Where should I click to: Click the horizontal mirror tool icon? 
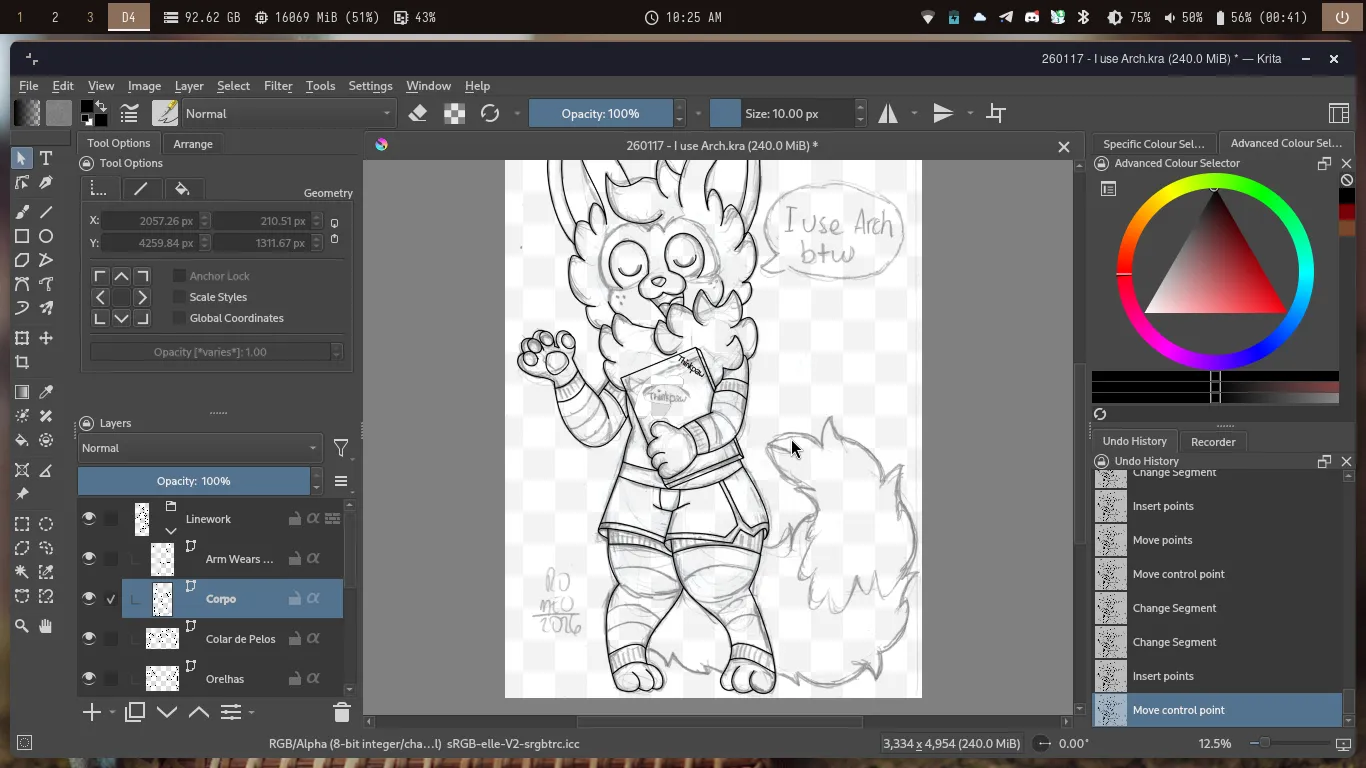click(x=888, y=114)
